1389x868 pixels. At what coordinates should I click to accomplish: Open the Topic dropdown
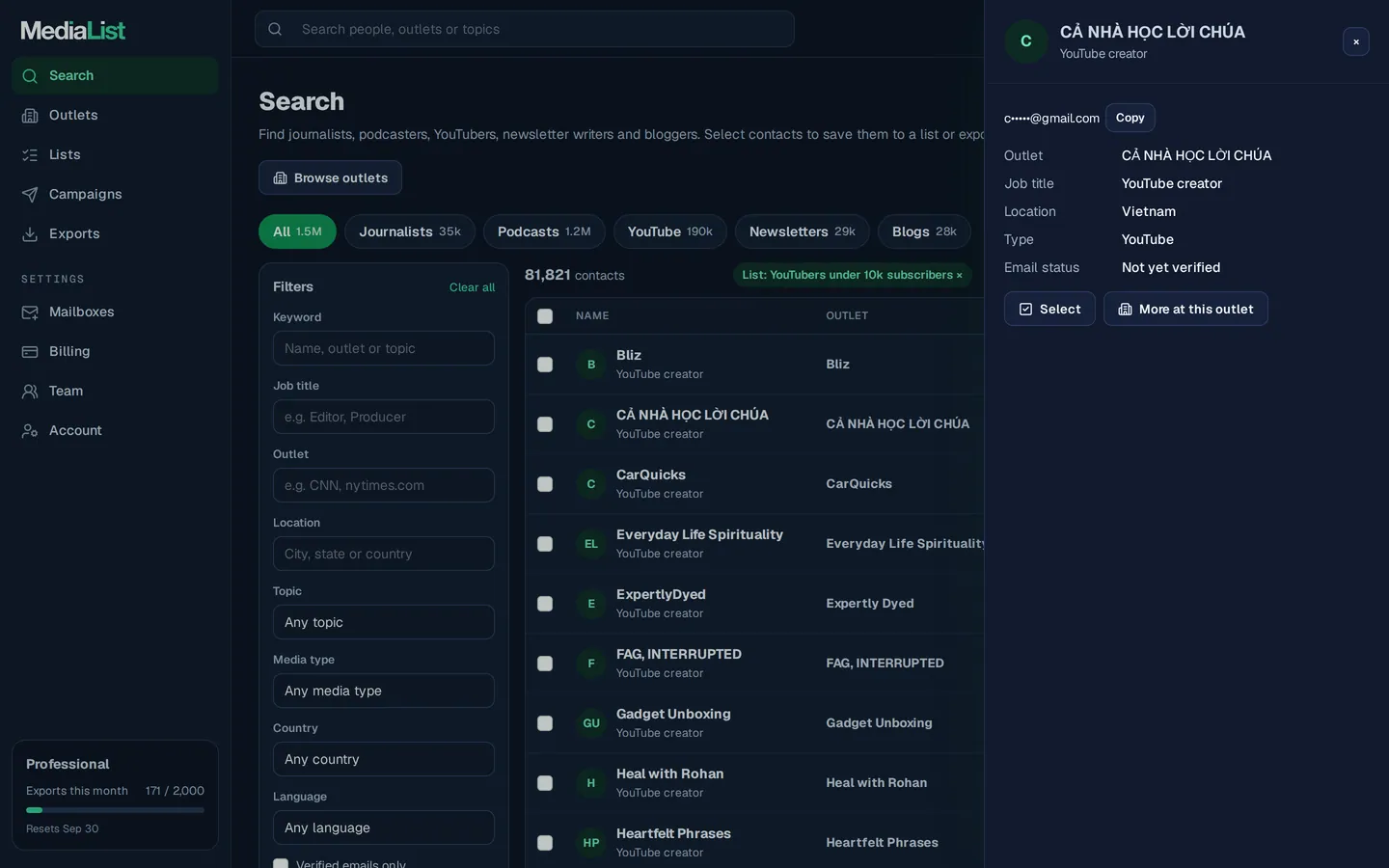pyautogui.click(x=384, y=622)
